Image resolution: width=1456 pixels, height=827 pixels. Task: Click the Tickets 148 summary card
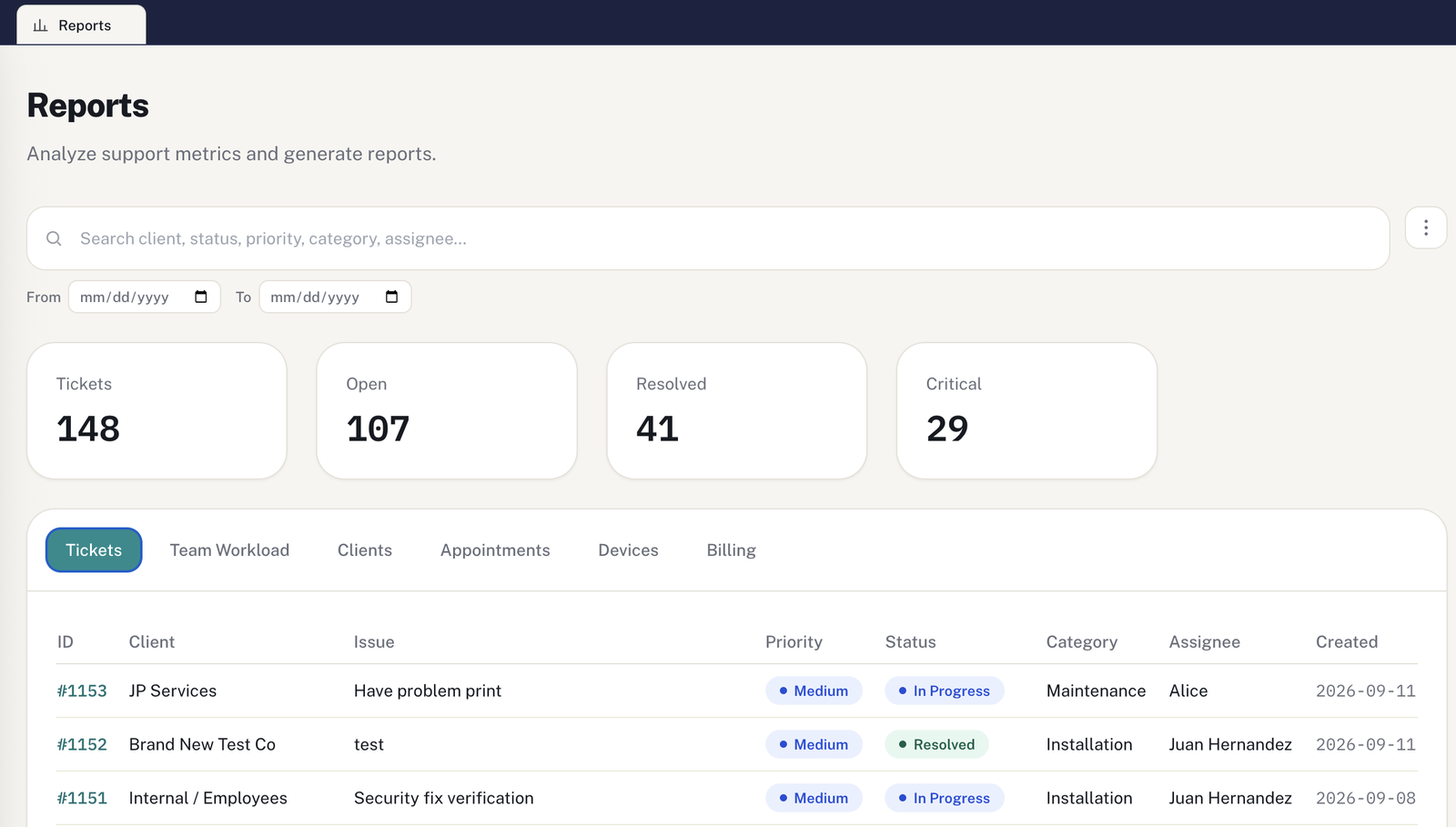click(157, 410)
